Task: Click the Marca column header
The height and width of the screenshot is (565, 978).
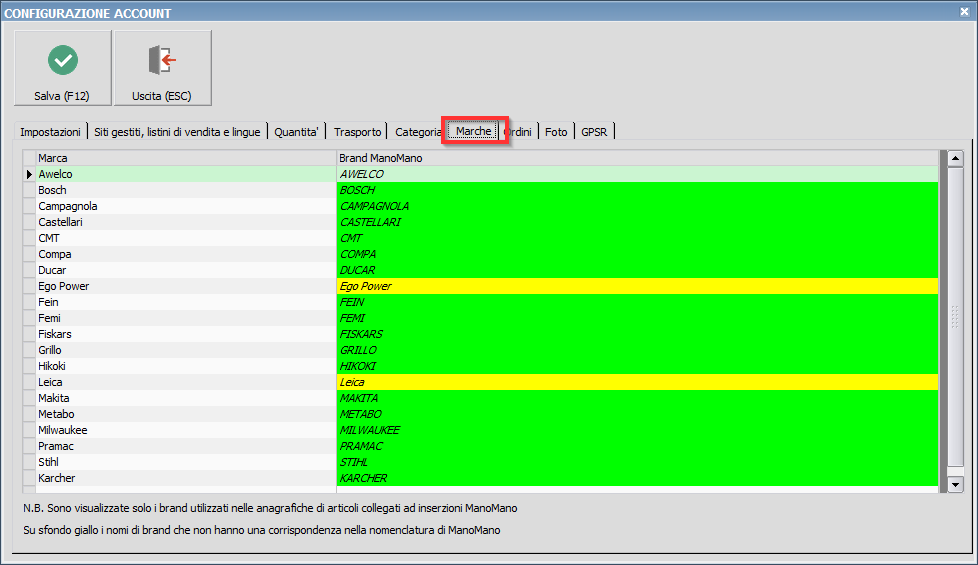Action: (186, 158)
